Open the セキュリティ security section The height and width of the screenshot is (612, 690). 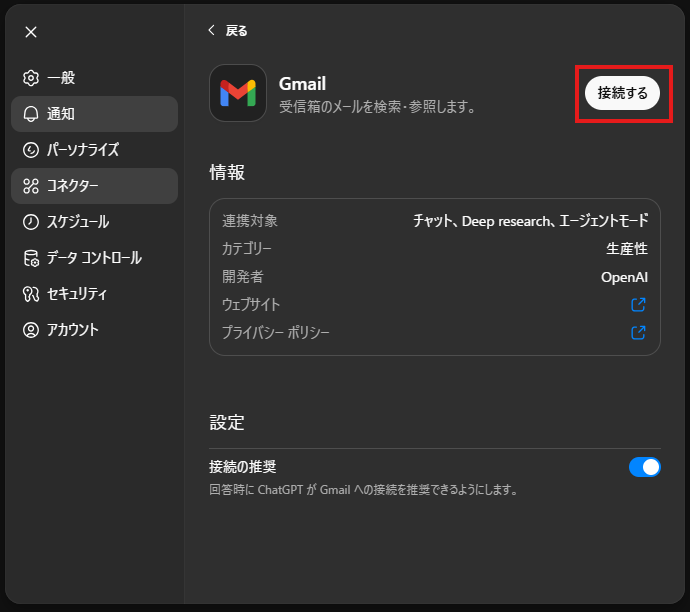pyautogui.click(x=77, y=294)
